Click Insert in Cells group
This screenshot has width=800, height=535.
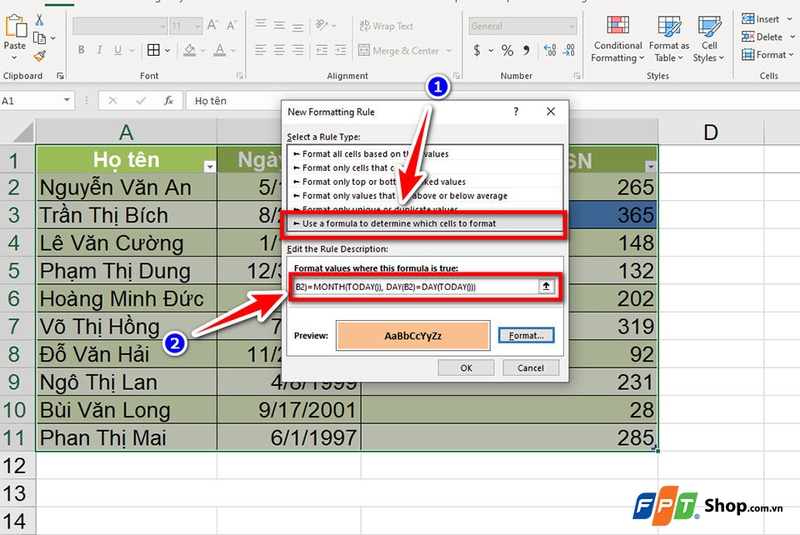click(x=761, y=19)
